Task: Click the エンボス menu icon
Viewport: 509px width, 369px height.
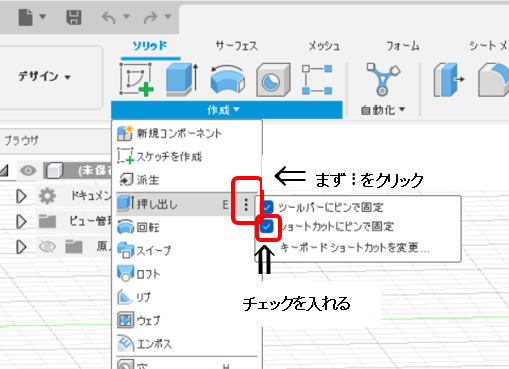Action: tap(125, 343)
